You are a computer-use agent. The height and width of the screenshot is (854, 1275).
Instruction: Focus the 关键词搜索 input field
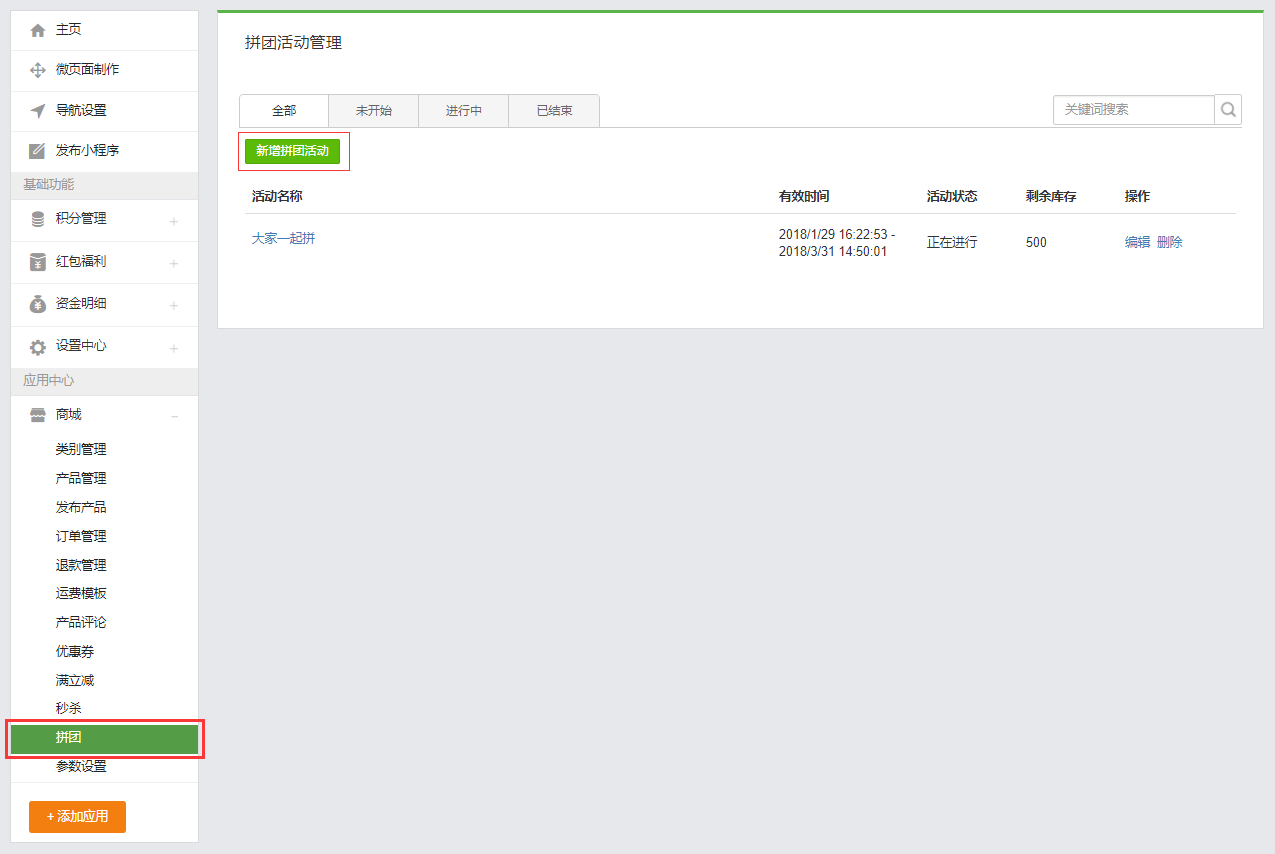[x=1133, y=110]
